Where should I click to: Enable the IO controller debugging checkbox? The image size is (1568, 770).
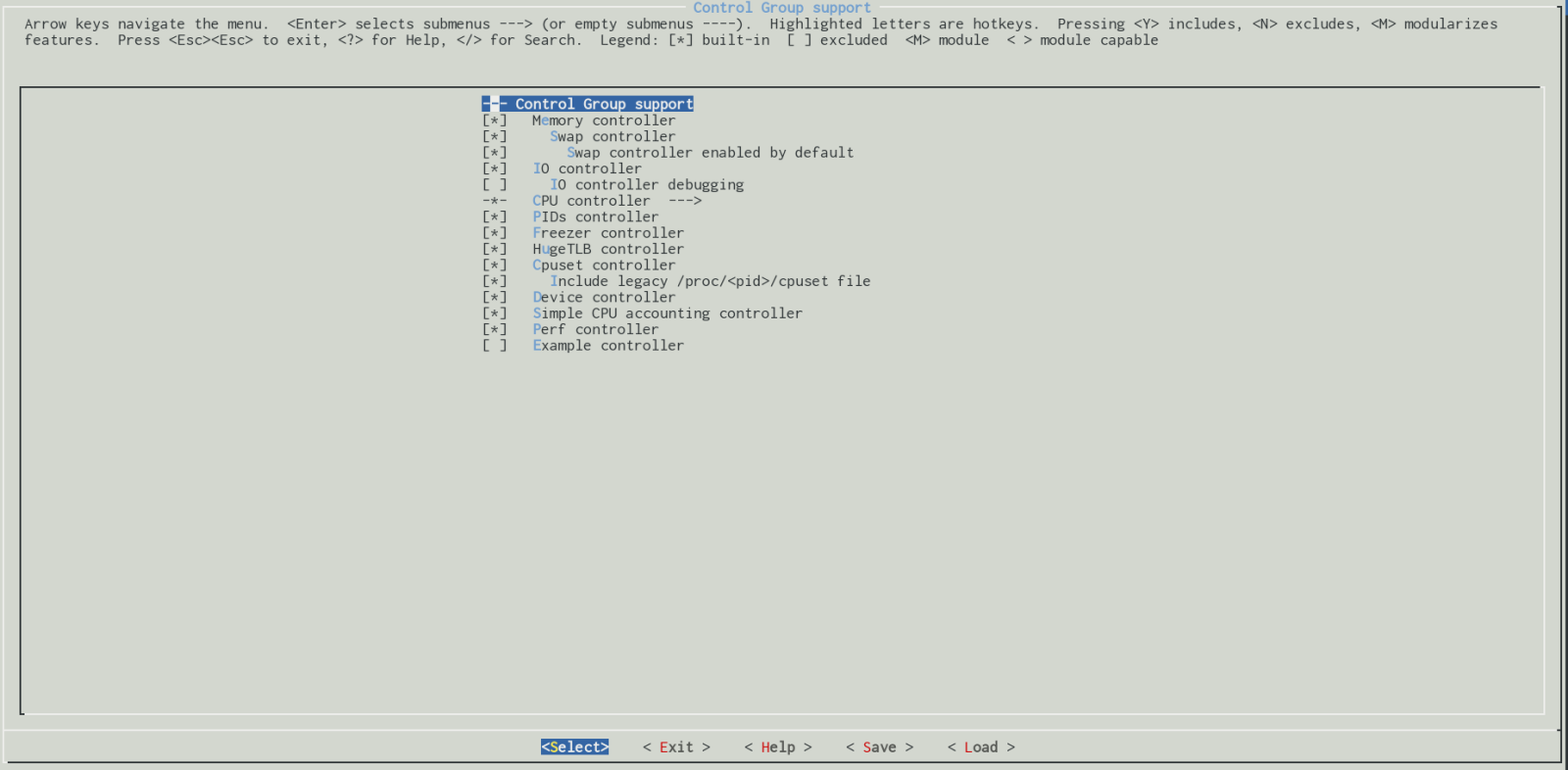(x=495, y=185)
